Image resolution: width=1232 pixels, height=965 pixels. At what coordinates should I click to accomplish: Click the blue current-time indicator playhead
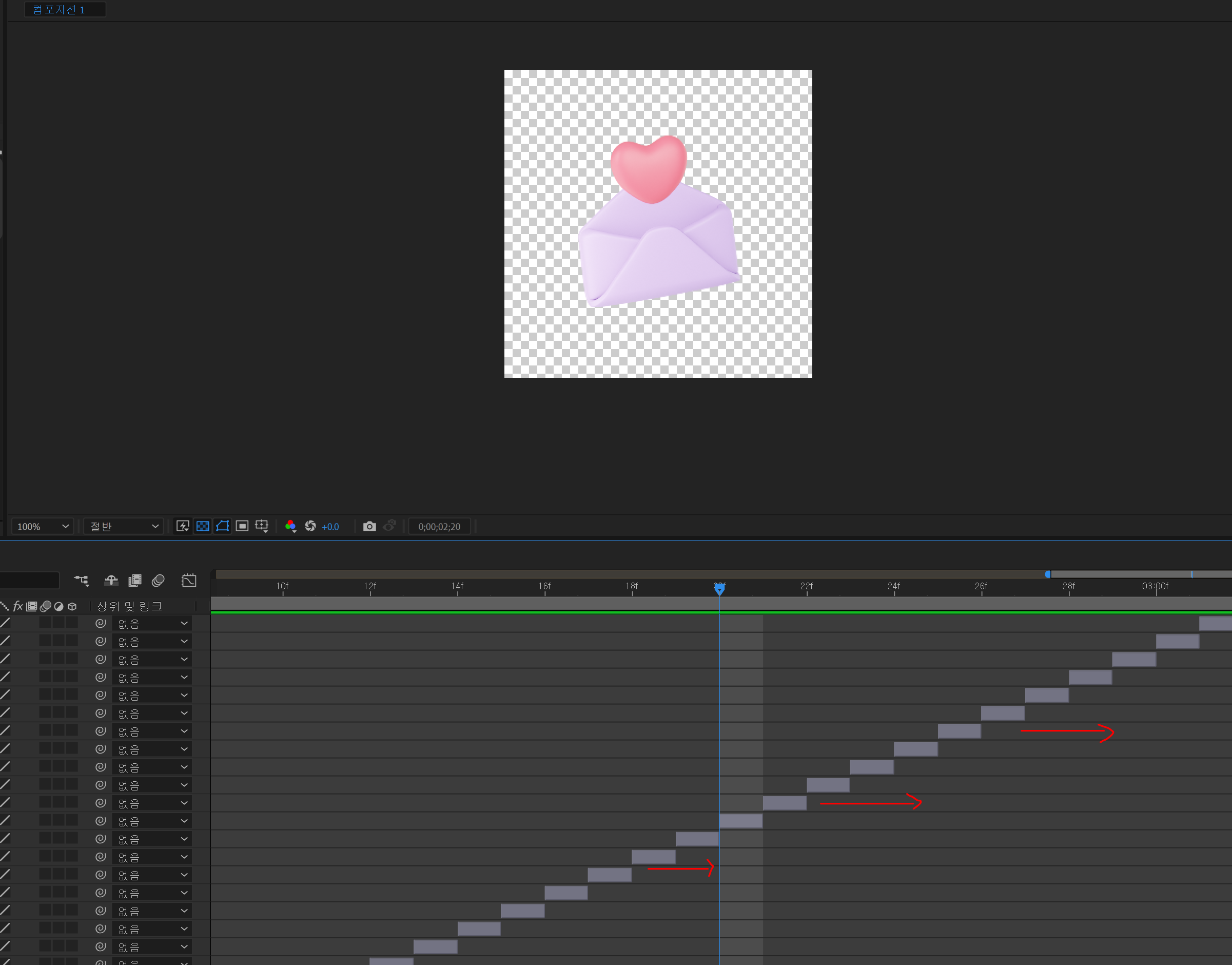719,589
